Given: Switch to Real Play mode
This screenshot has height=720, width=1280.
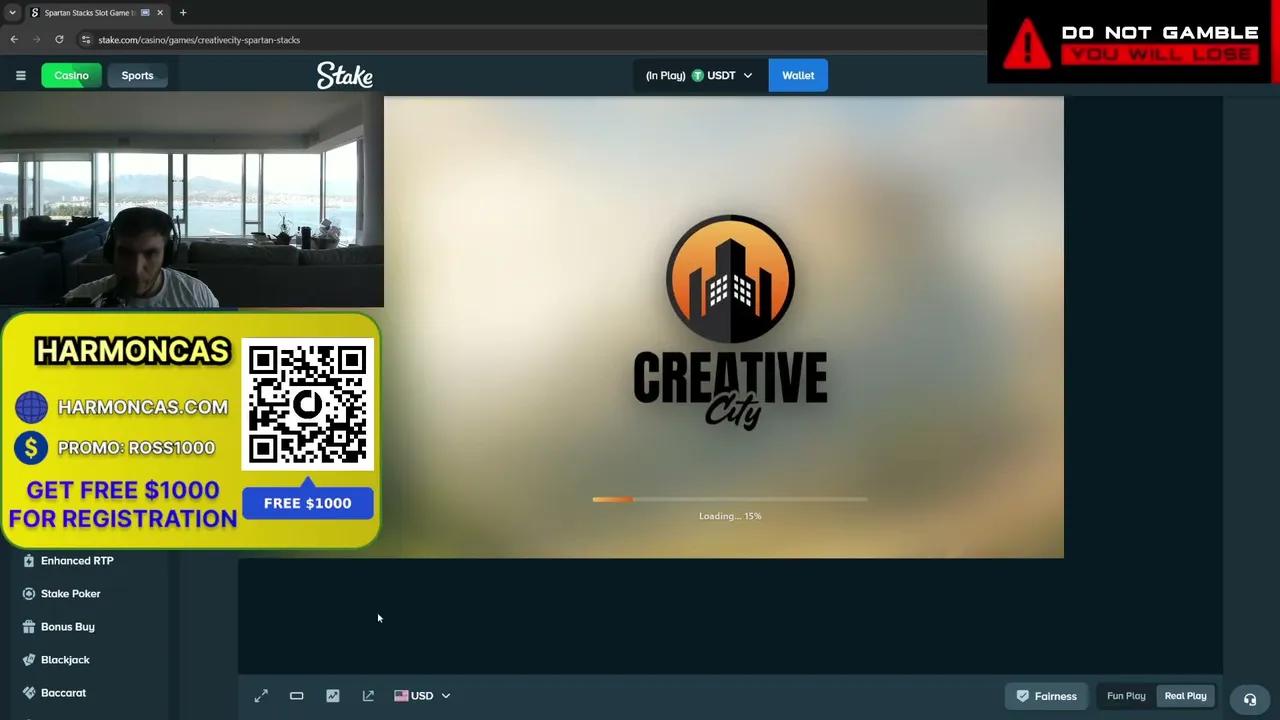Looking at the screenshot, I should [x=1185, y=696].
